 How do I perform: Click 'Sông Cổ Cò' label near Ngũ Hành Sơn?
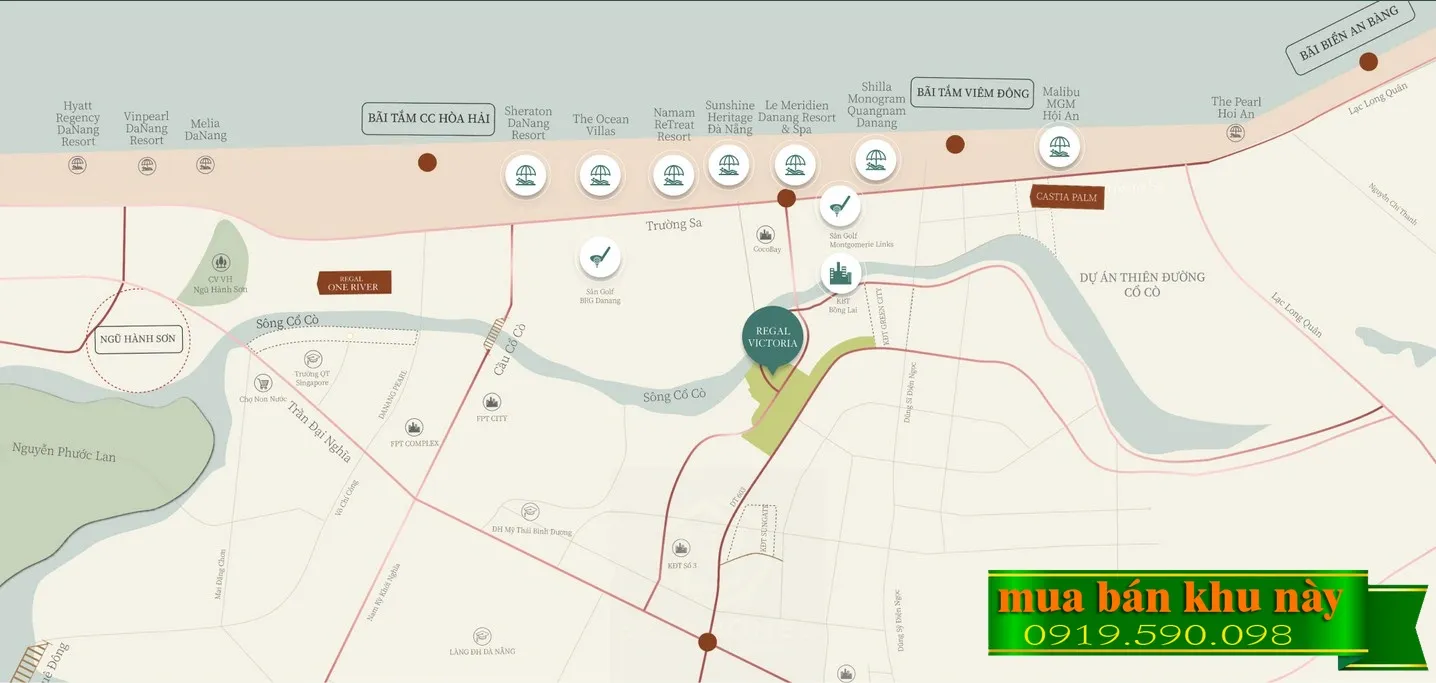pos(286,323)
